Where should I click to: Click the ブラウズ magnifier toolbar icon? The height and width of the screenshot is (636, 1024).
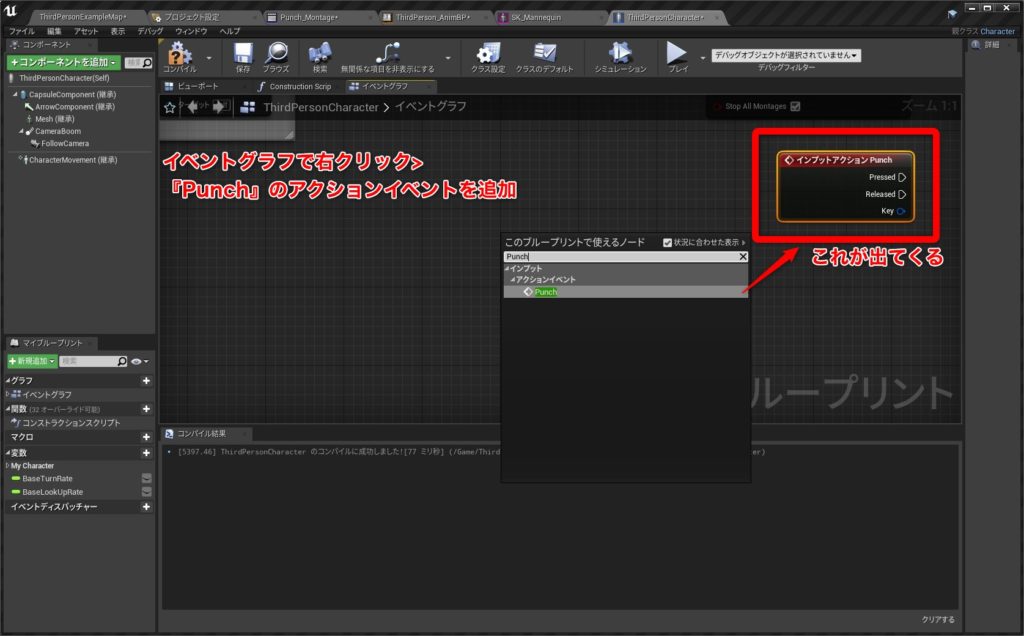[x=276, y=54]
